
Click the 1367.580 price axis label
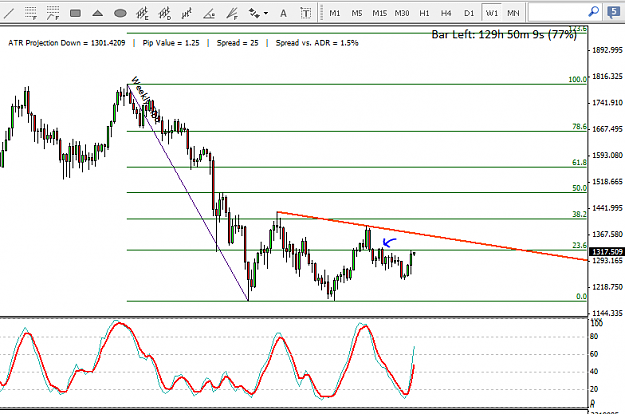coord(607,234)
